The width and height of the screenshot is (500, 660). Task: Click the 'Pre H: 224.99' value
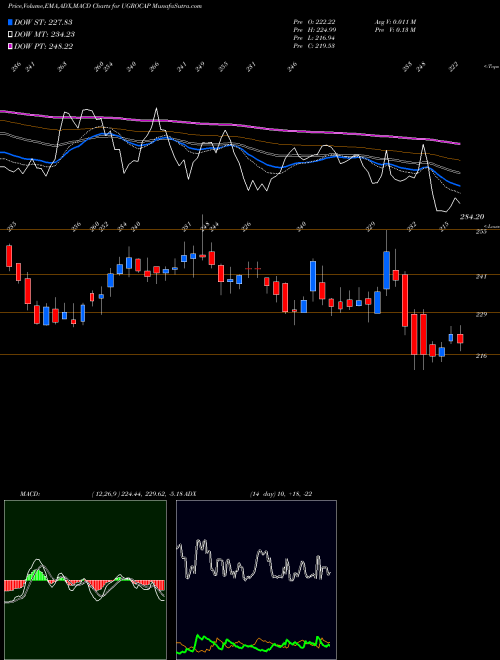click(314, 30)
